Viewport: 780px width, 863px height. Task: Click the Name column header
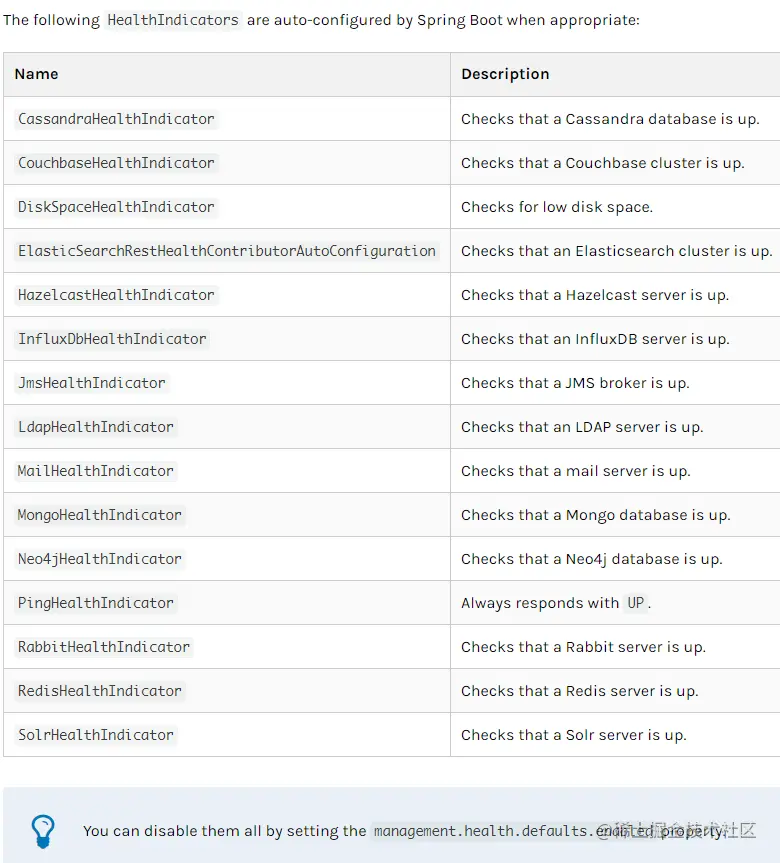click(x=36, y=74)
